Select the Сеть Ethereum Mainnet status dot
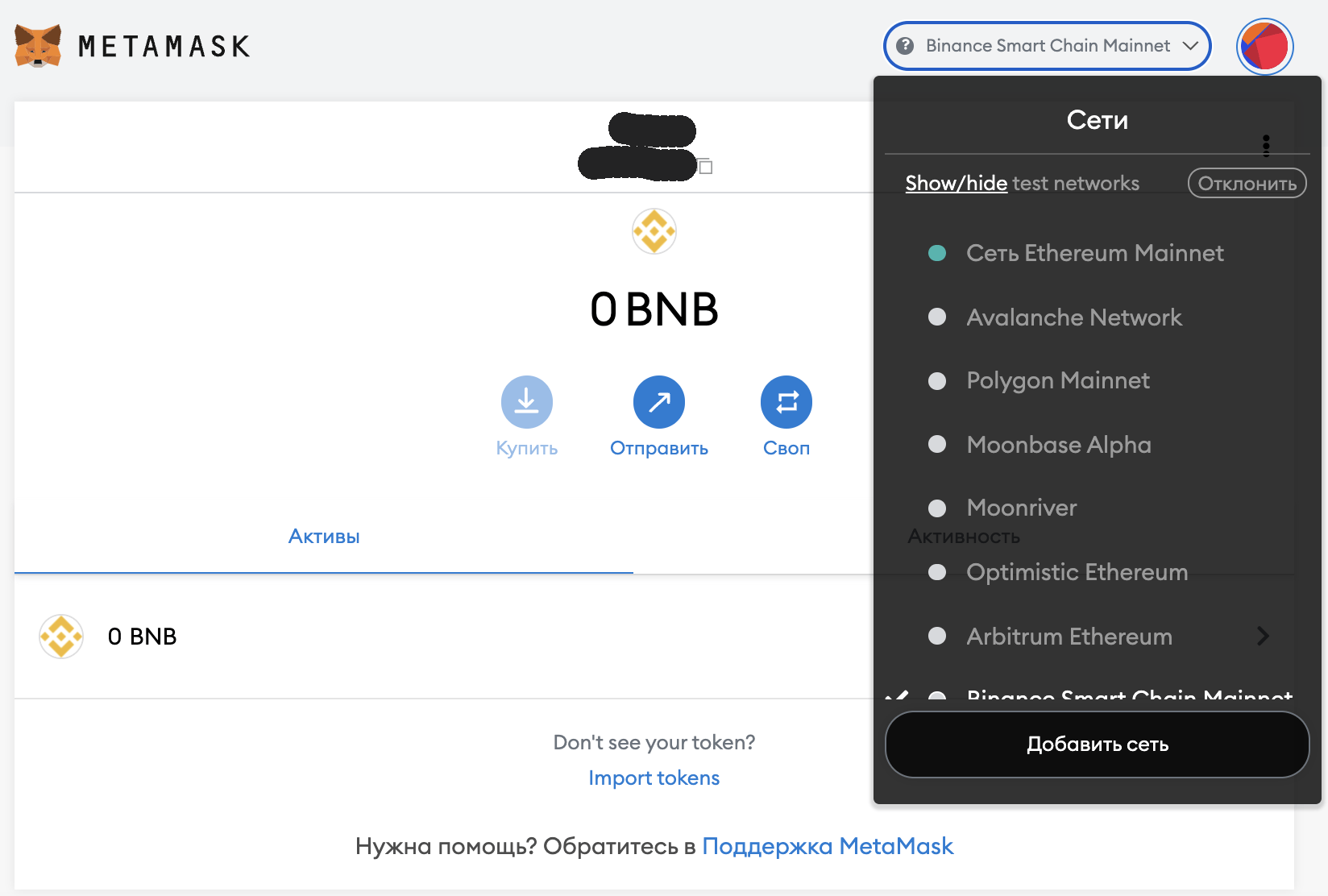Image resolution: width=1328 pixels, height=896 pixels. point(937,253)
